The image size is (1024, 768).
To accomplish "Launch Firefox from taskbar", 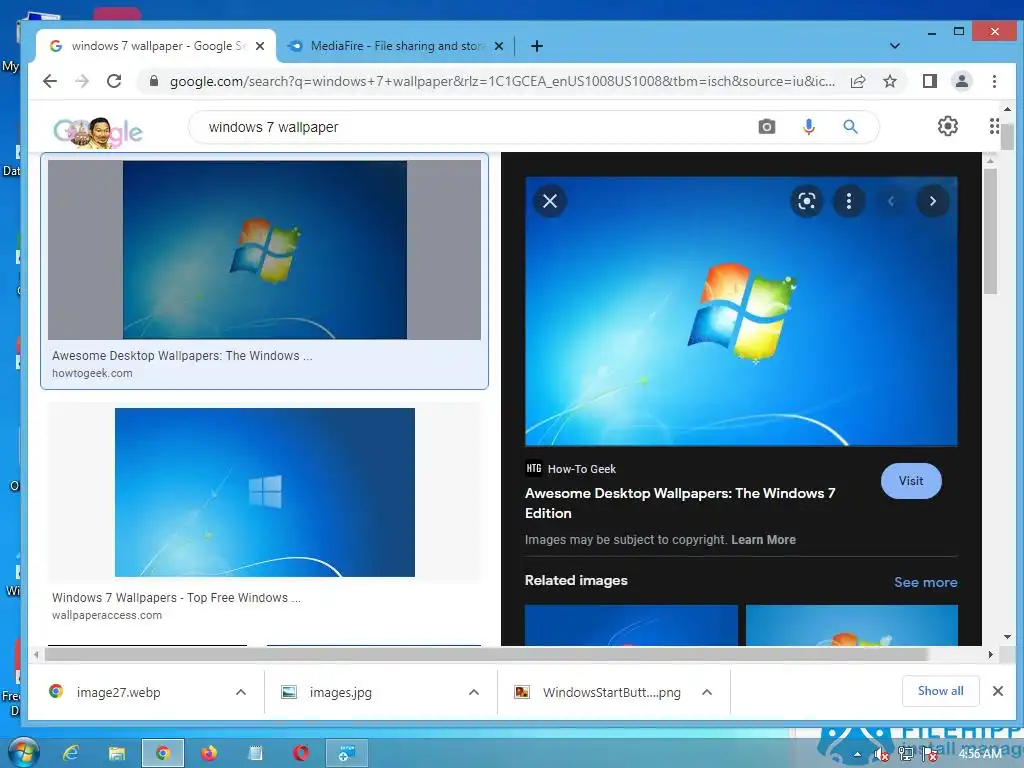I will (209, 754).
